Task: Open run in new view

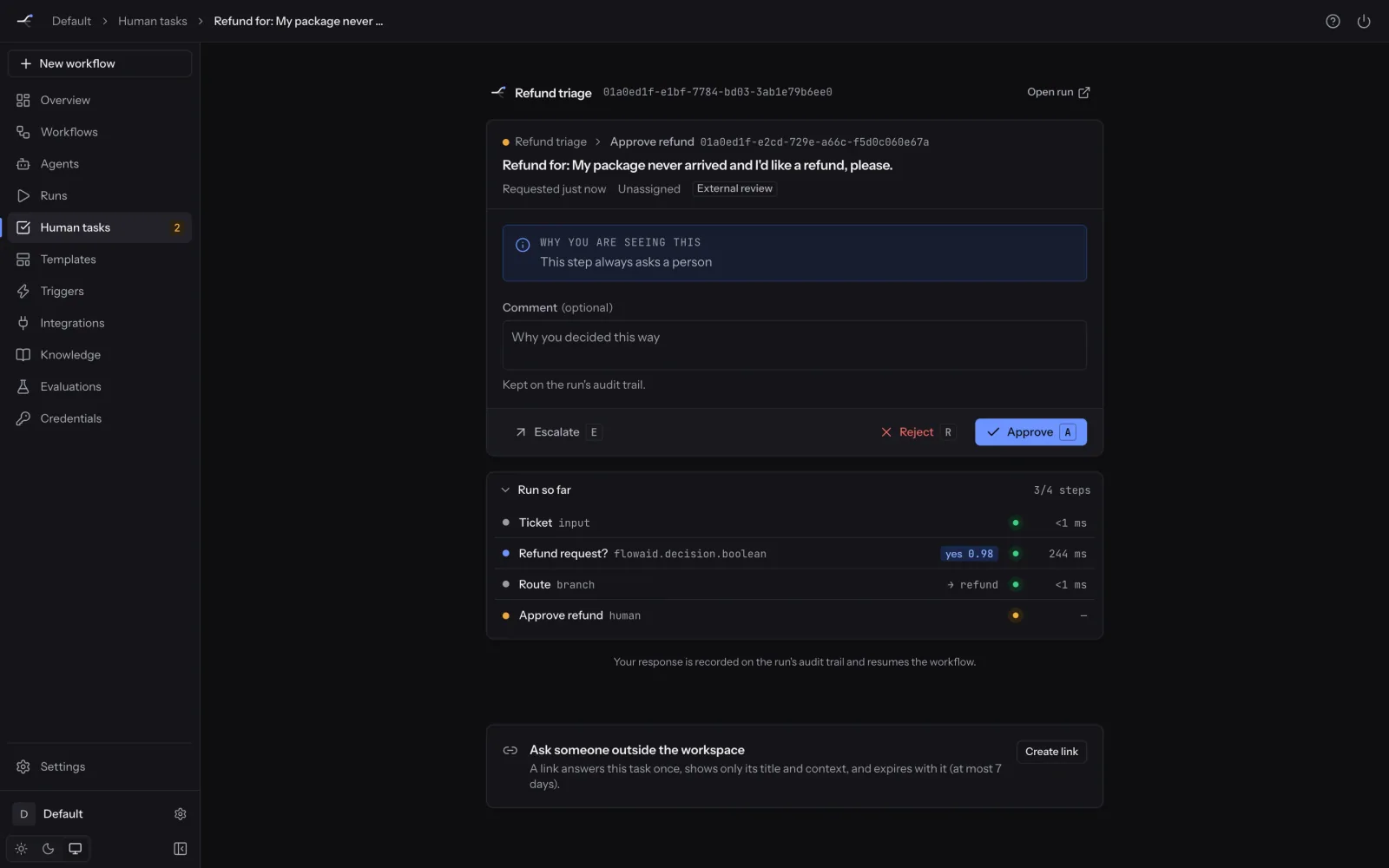Action: tap(1058, 92)
